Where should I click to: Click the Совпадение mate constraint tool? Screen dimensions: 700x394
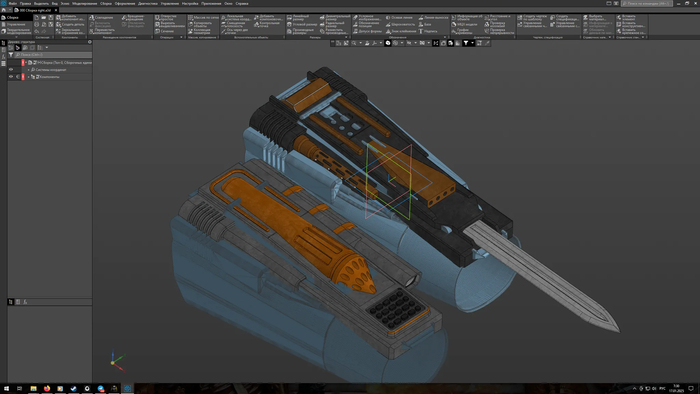tap(101, 18)
